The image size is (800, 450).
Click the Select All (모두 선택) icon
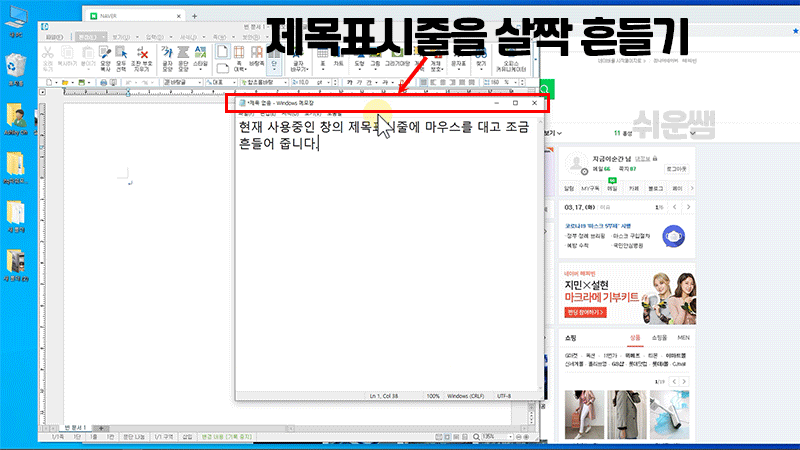tap(121, 53)
